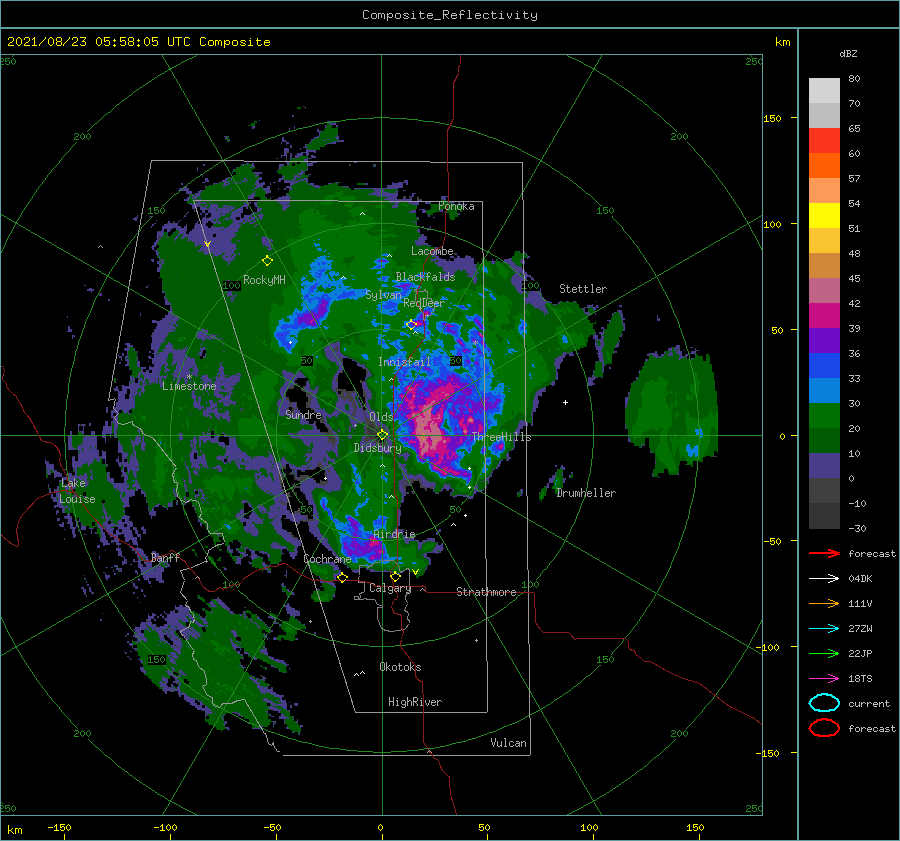Click the yellow diamond marker below RedDeer

pyautogui.click(x=411, y=325)
